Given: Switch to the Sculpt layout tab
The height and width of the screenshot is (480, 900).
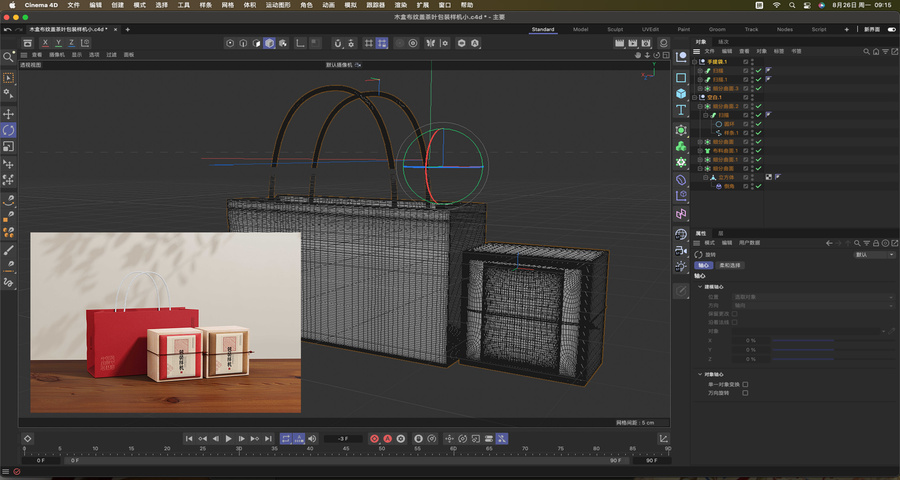Looking at the screenshot, I should click(615, 29).
